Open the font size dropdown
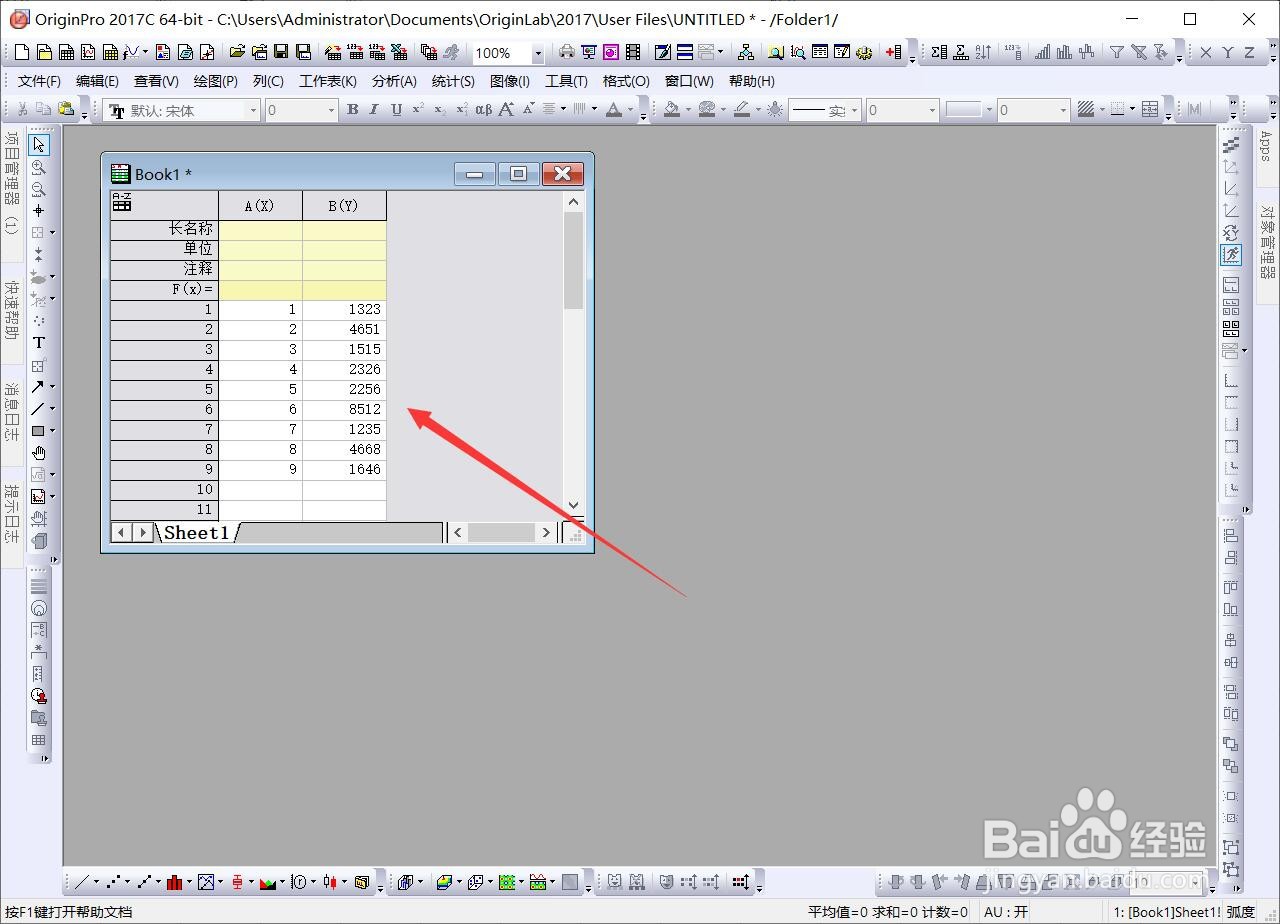Viewport: 1280px width, 924px height. 331,110
